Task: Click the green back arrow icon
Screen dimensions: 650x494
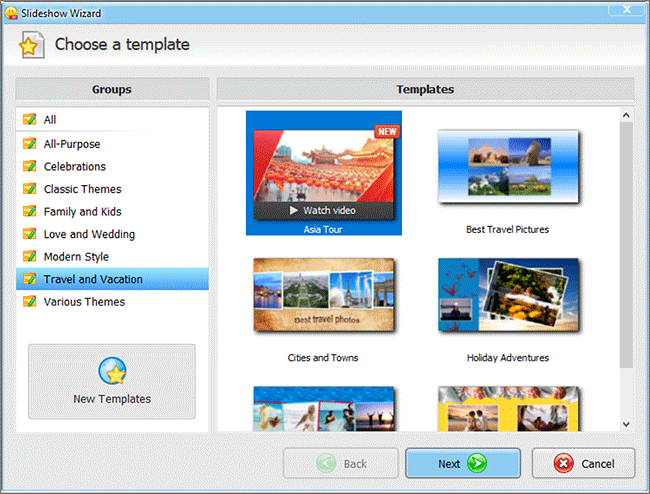Action: point(326,463)
